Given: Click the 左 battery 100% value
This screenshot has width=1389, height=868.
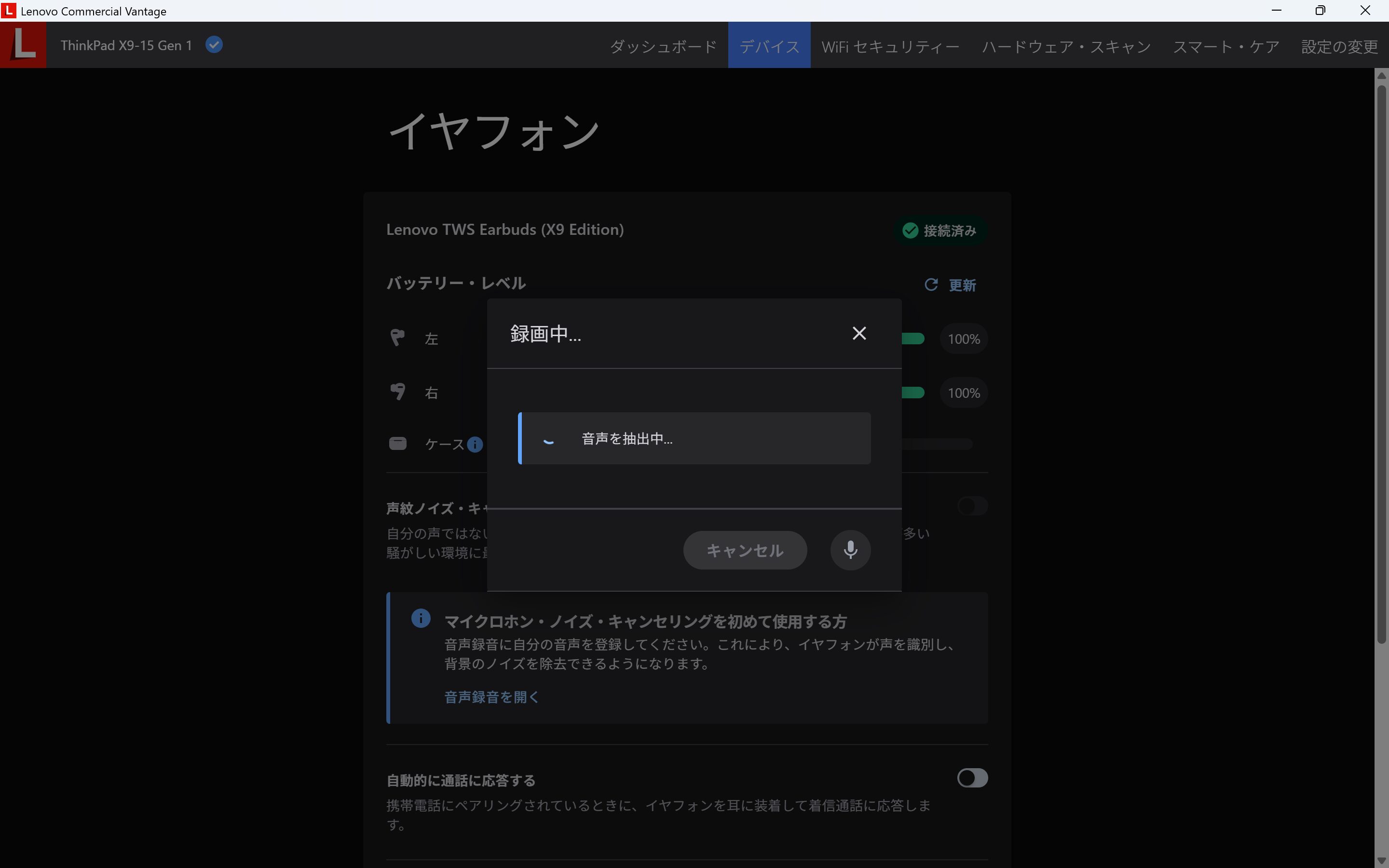Looking at the screenshot, I should pyautogui.click(x=964, y=339).
